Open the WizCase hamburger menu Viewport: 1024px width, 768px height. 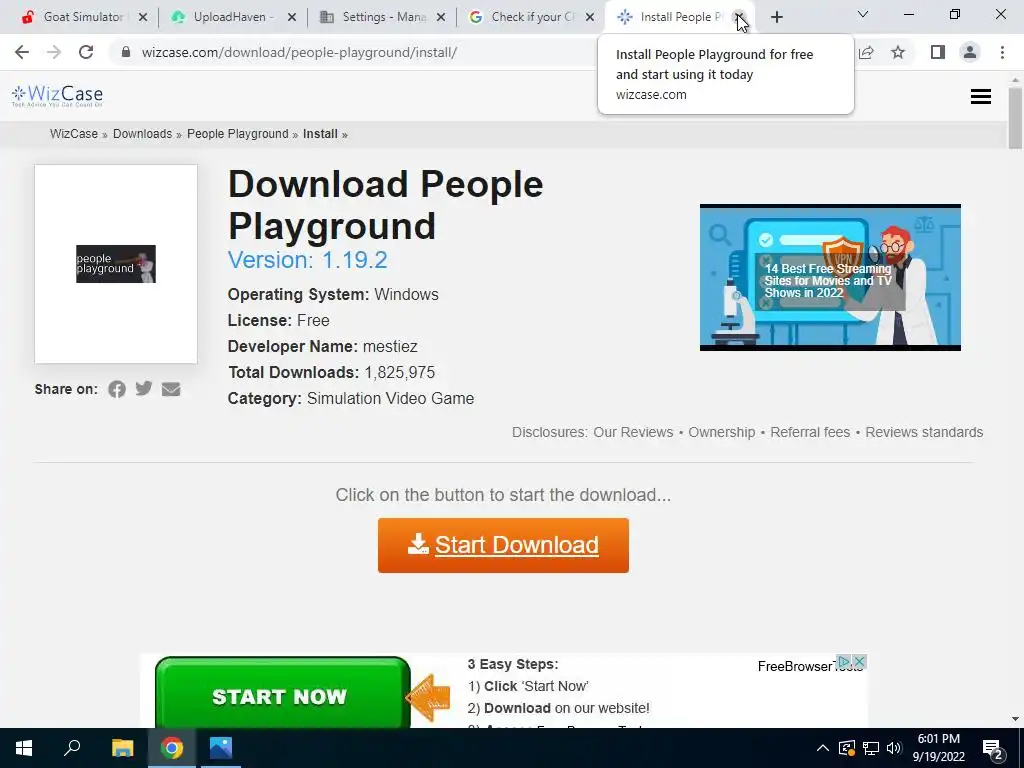[x=980, y=97]
